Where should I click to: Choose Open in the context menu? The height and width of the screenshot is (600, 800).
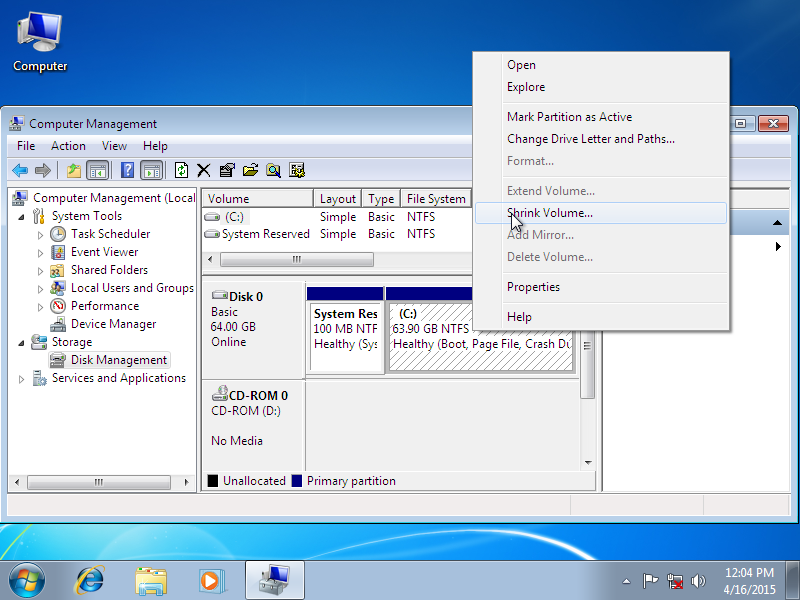click(601, 65)
